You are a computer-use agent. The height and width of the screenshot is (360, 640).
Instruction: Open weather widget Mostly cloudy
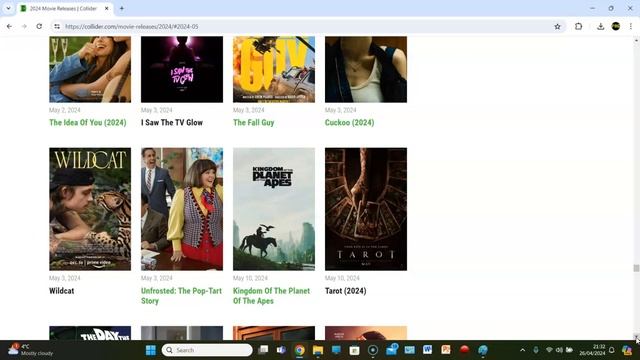point(31,350)
